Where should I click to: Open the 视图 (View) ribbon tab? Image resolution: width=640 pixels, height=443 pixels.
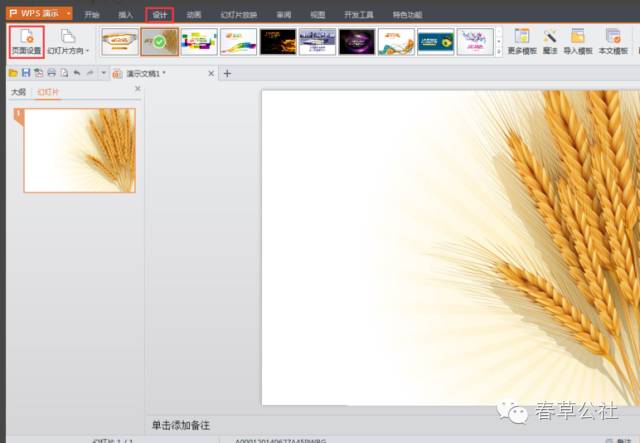pyautogui.click(x=318, y=15)
